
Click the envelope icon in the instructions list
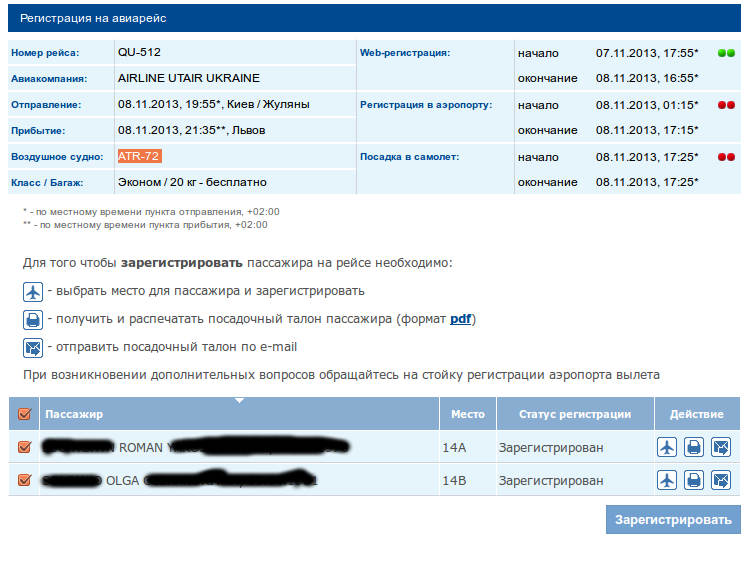point(33,348)
